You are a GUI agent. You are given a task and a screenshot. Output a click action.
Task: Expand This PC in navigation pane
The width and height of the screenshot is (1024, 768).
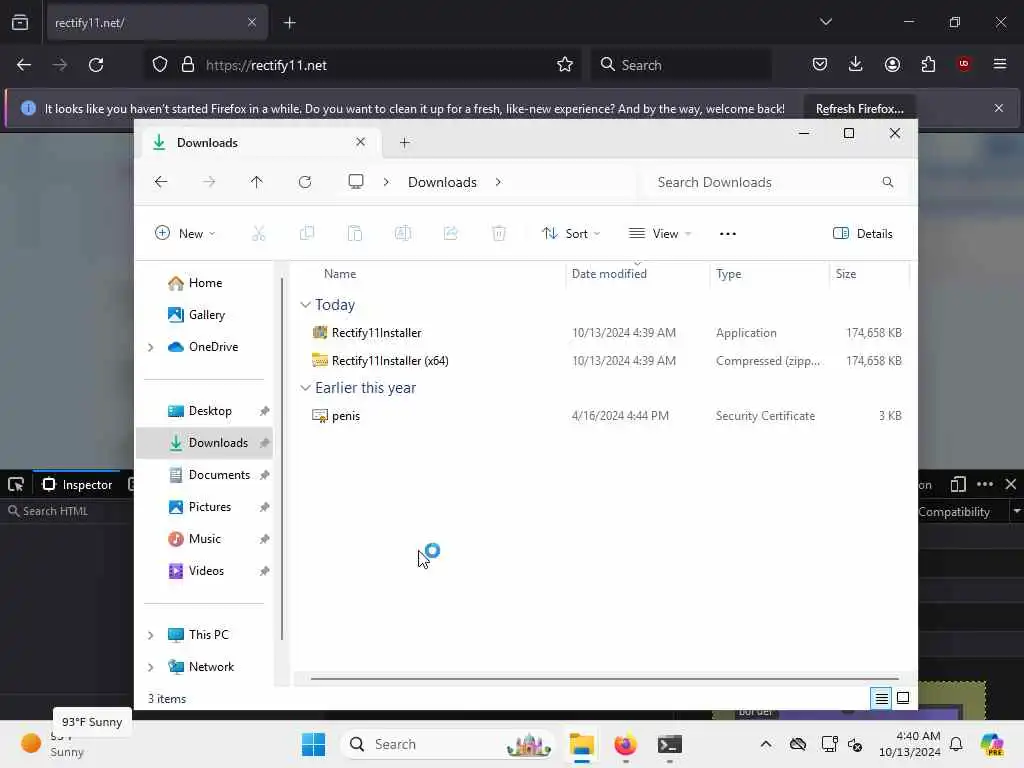151,635
